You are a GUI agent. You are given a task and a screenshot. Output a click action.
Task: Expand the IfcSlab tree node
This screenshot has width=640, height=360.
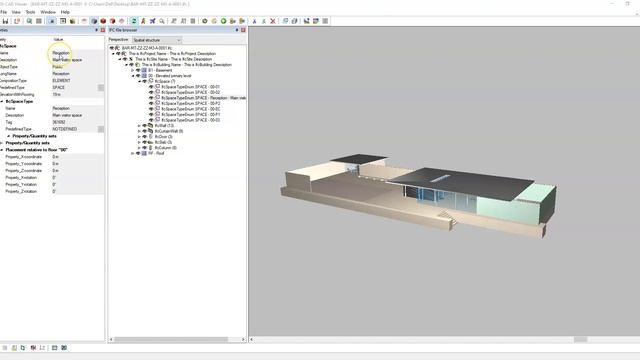coord(139,142)
